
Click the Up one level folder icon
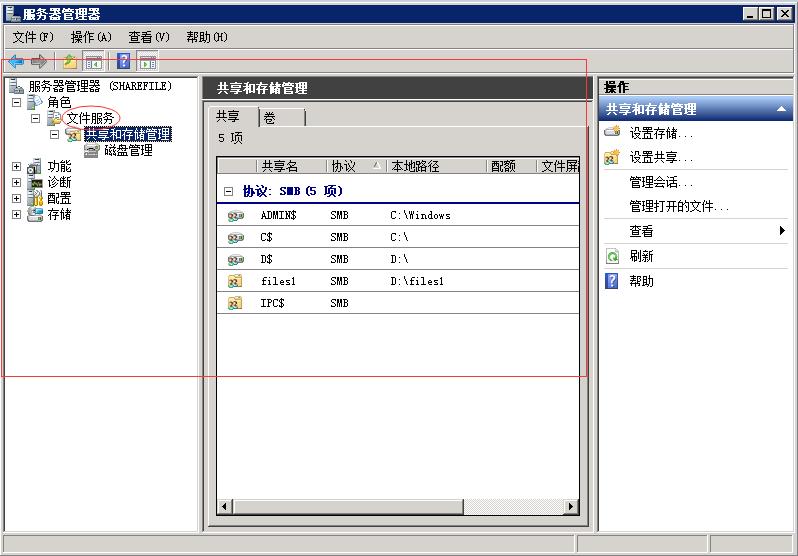70,62
